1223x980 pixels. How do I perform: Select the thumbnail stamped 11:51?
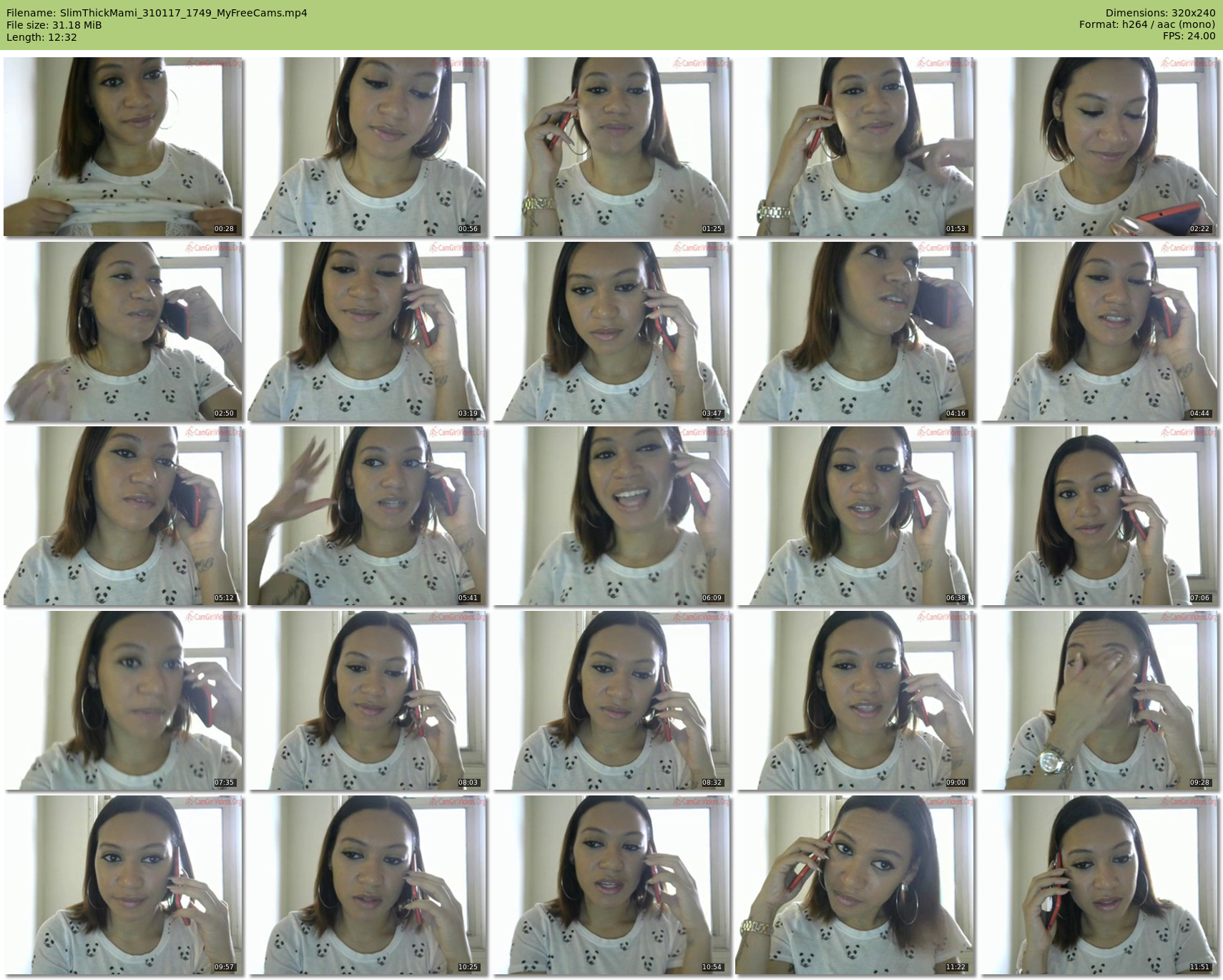(x=1099, y=885)
